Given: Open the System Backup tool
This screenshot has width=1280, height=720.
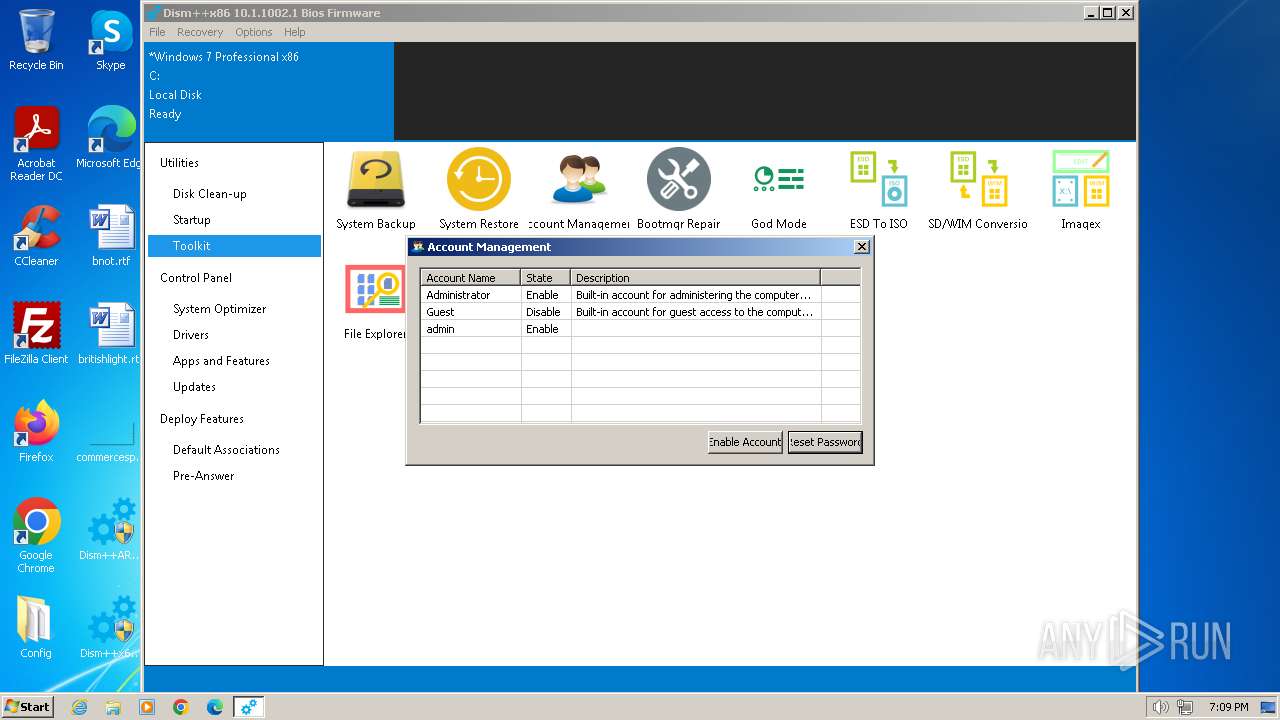Looking at the screenshot, I should (x=376, y=189).
